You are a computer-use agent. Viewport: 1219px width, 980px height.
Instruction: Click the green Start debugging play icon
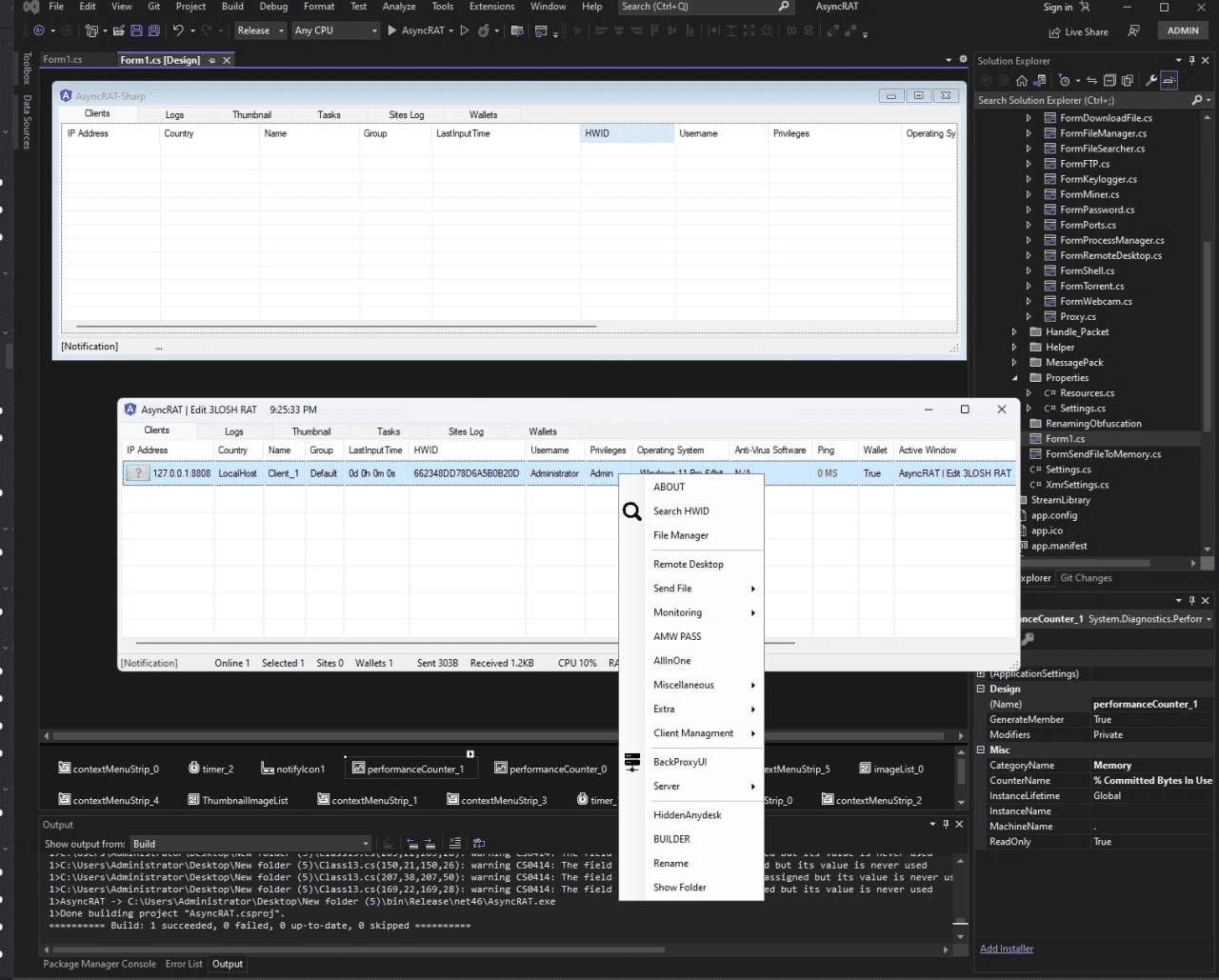(391, 30)
